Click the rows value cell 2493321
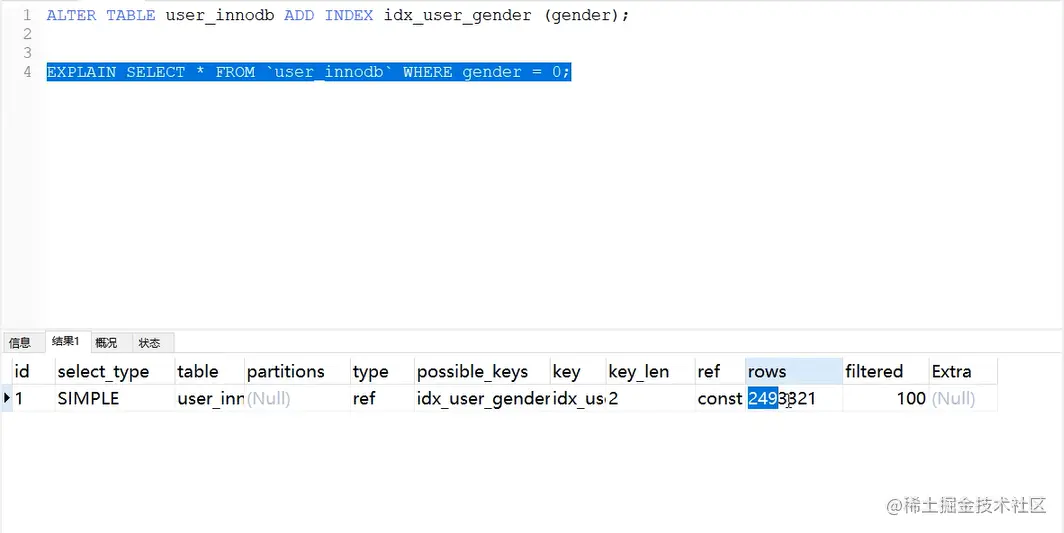 [x=794, y=399]
